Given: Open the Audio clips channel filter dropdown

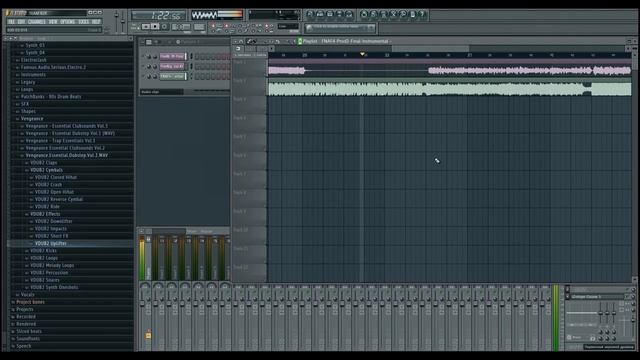Looking at the screenshot, I should click(x=162, y=92).
